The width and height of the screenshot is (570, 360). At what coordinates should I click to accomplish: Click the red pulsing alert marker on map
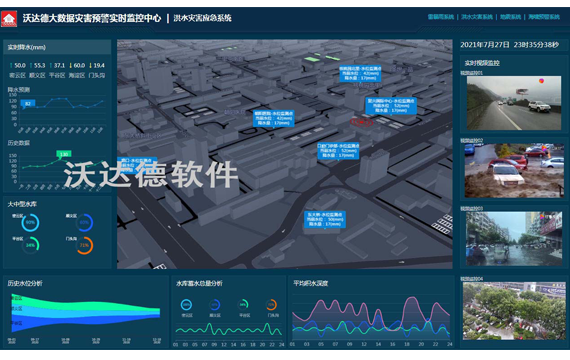pos(361,122)
